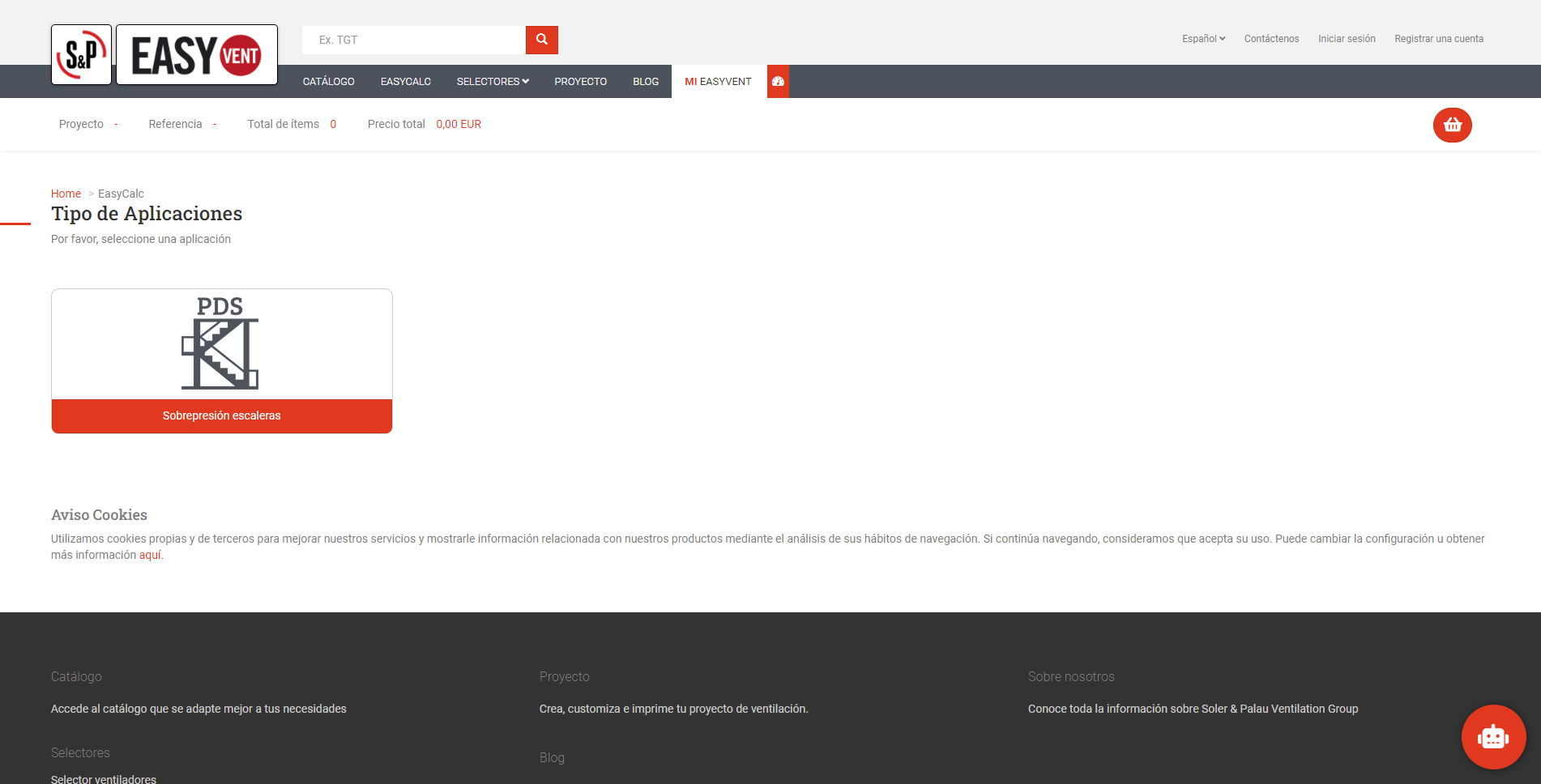Open the chatbot robot assistant

pyautogui.click(x=1493, y=737)
